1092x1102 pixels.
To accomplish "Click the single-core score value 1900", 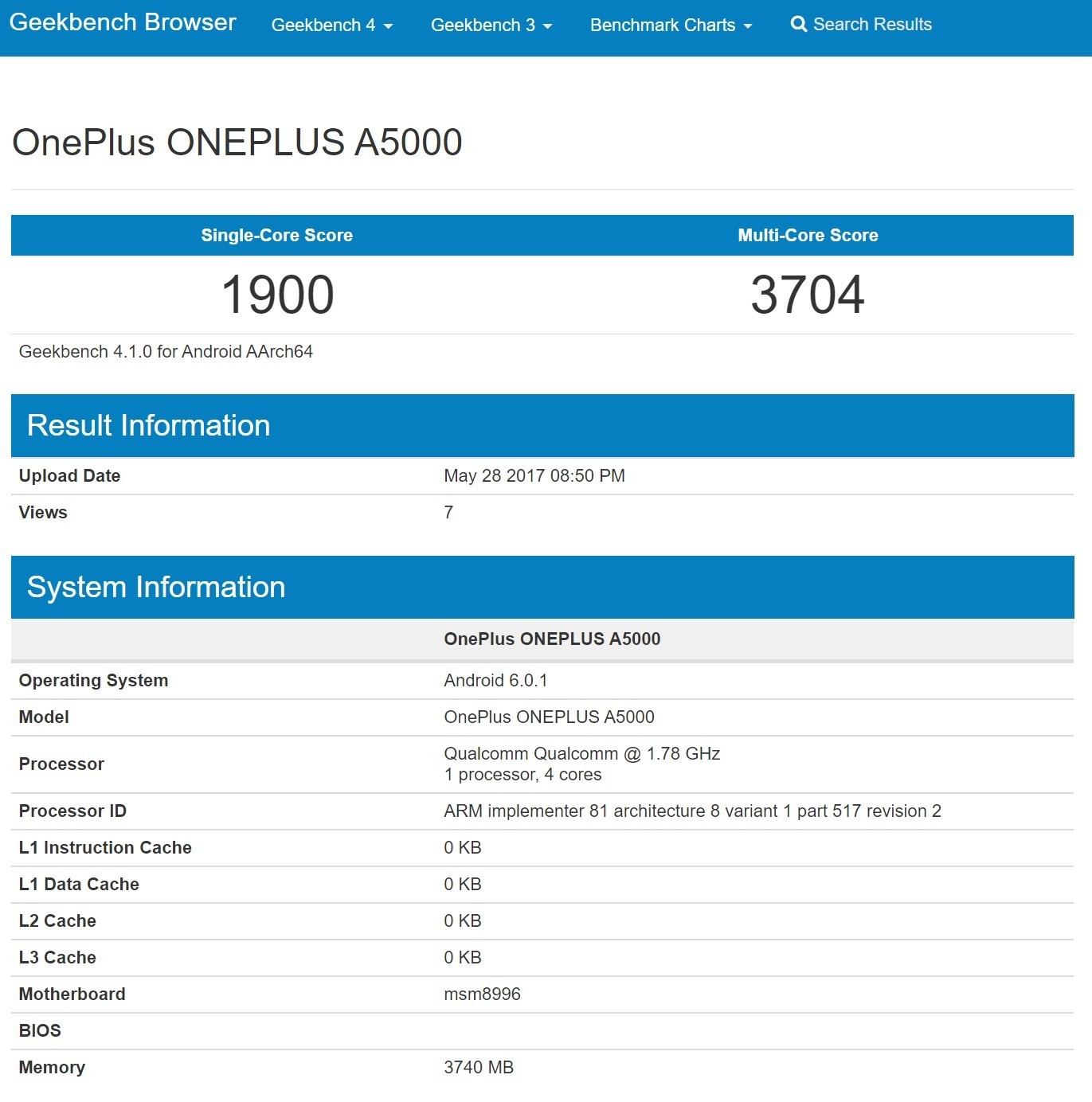I will coord(277,295).
